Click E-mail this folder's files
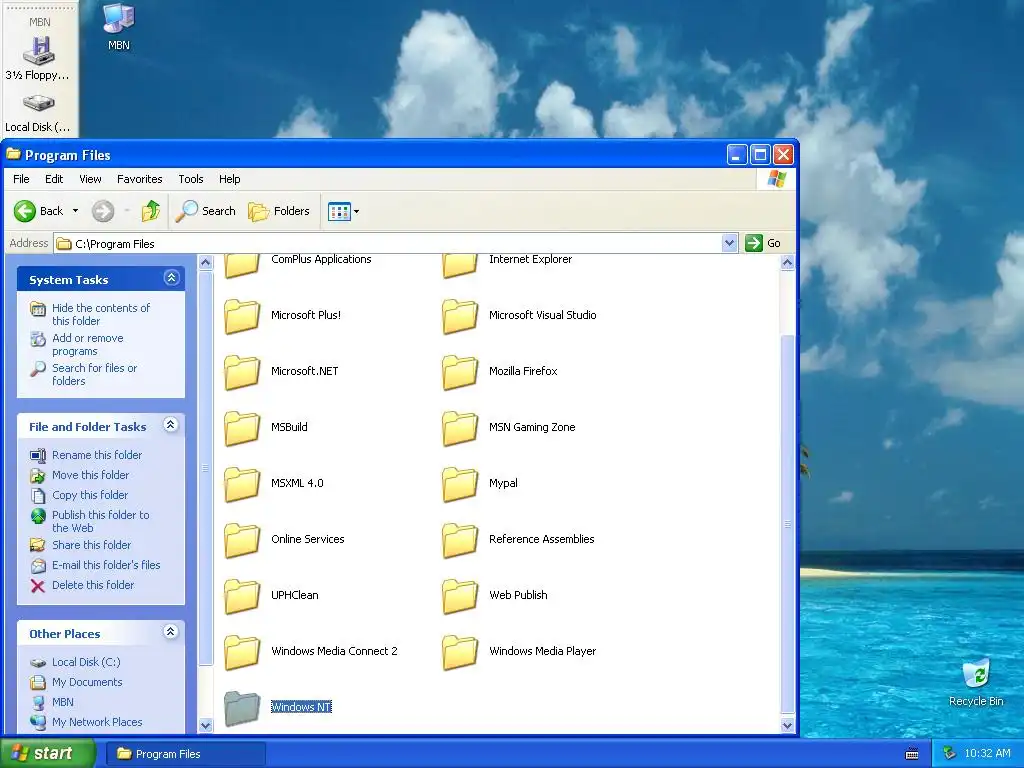Image resolution: width=1024 pixels, height=768 pixels. [x=106, y=565]
